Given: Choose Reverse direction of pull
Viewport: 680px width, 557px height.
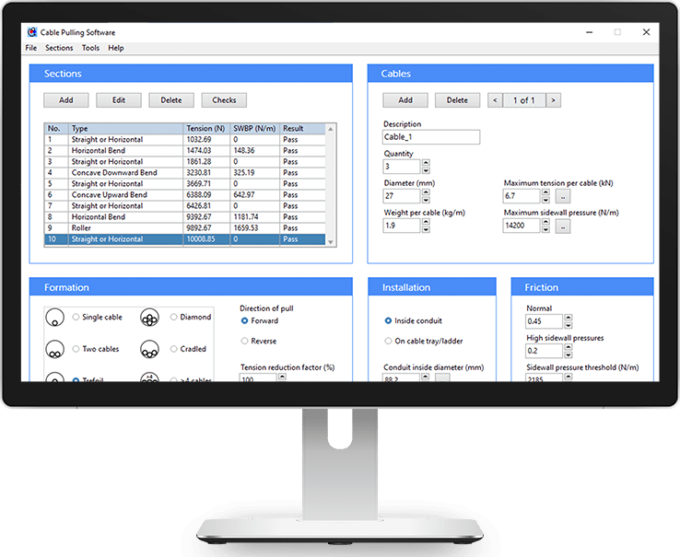Looking at the screenshot, I should click(245, 341).
